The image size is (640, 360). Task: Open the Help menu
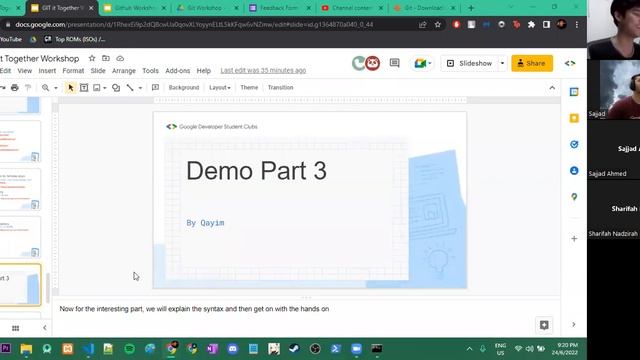coord(204,71)
